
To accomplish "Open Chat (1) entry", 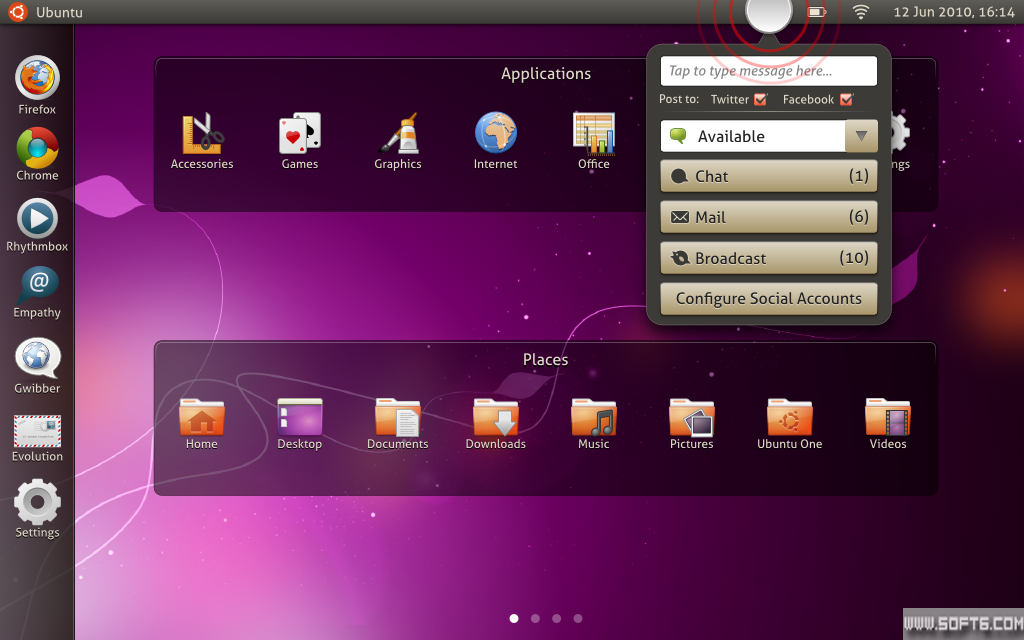I will 769,176.
